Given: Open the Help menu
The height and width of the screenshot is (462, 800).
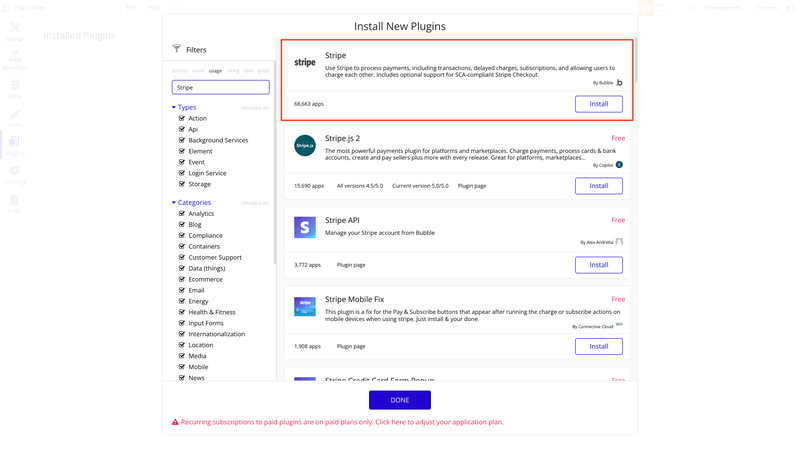Looking at the screenshot, I should click(x=155, y=8).
